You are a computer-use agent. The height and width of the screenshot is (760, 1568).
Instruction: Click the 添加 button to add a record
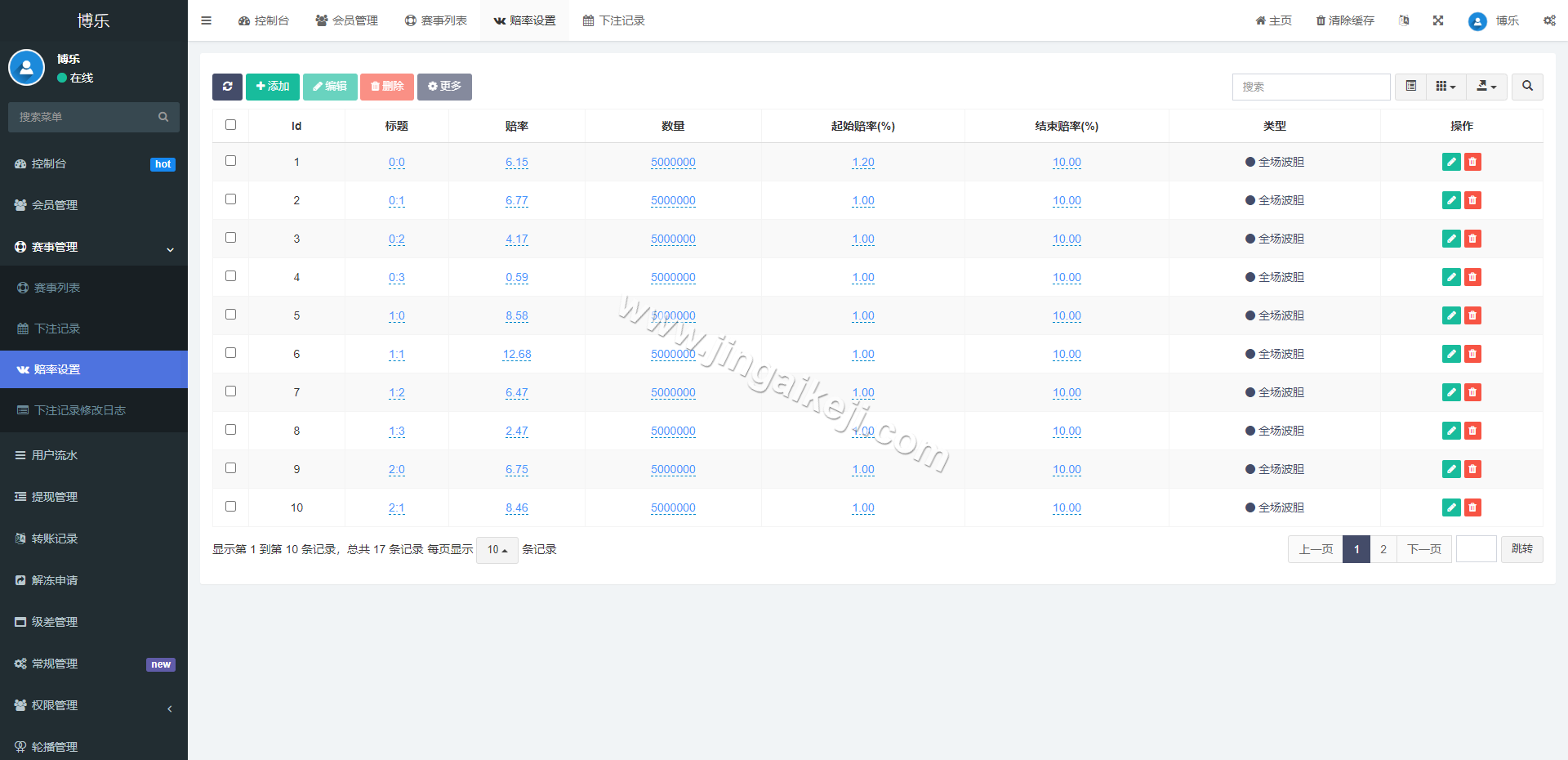click(272, 87)
